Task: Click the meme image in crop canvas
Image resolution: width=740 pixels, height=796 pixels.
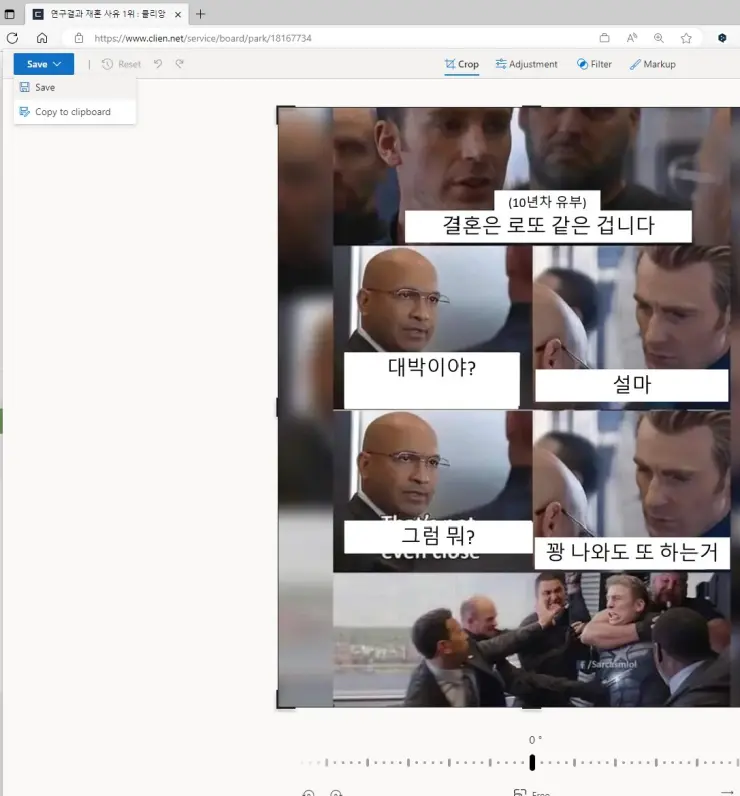Action: click(509, 407)
